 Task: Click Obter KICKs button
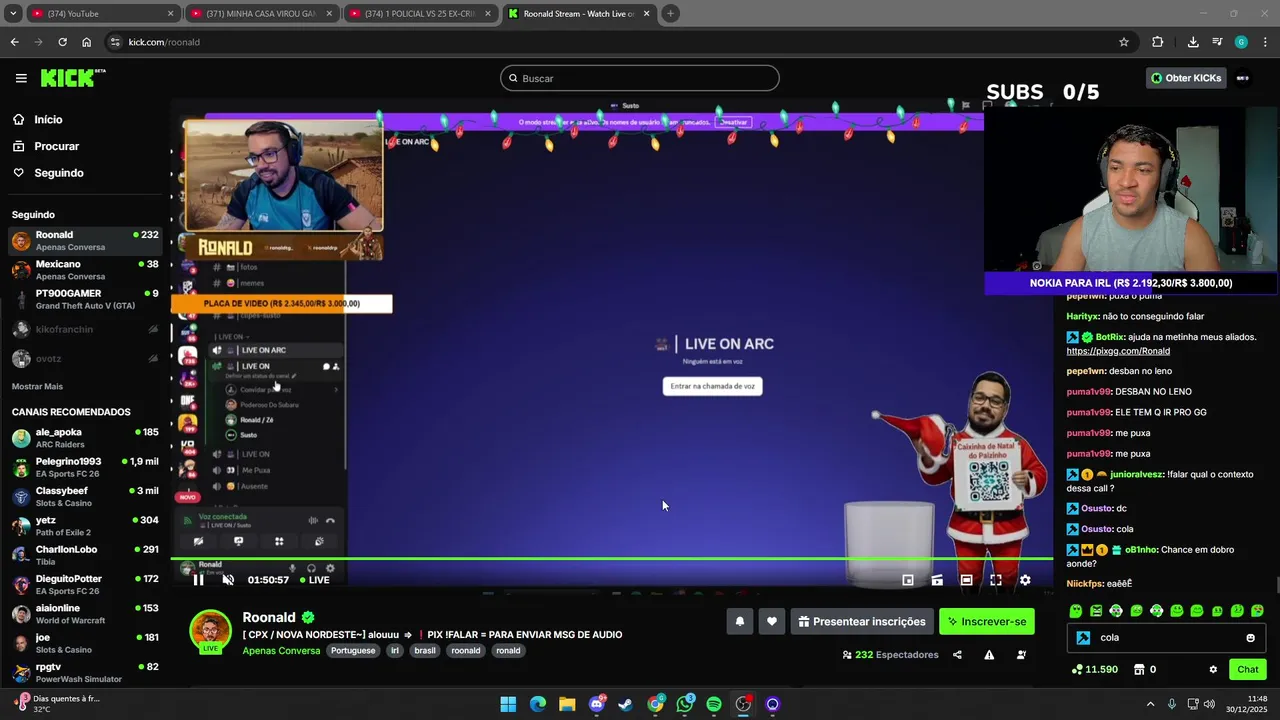pos(1186,78)
